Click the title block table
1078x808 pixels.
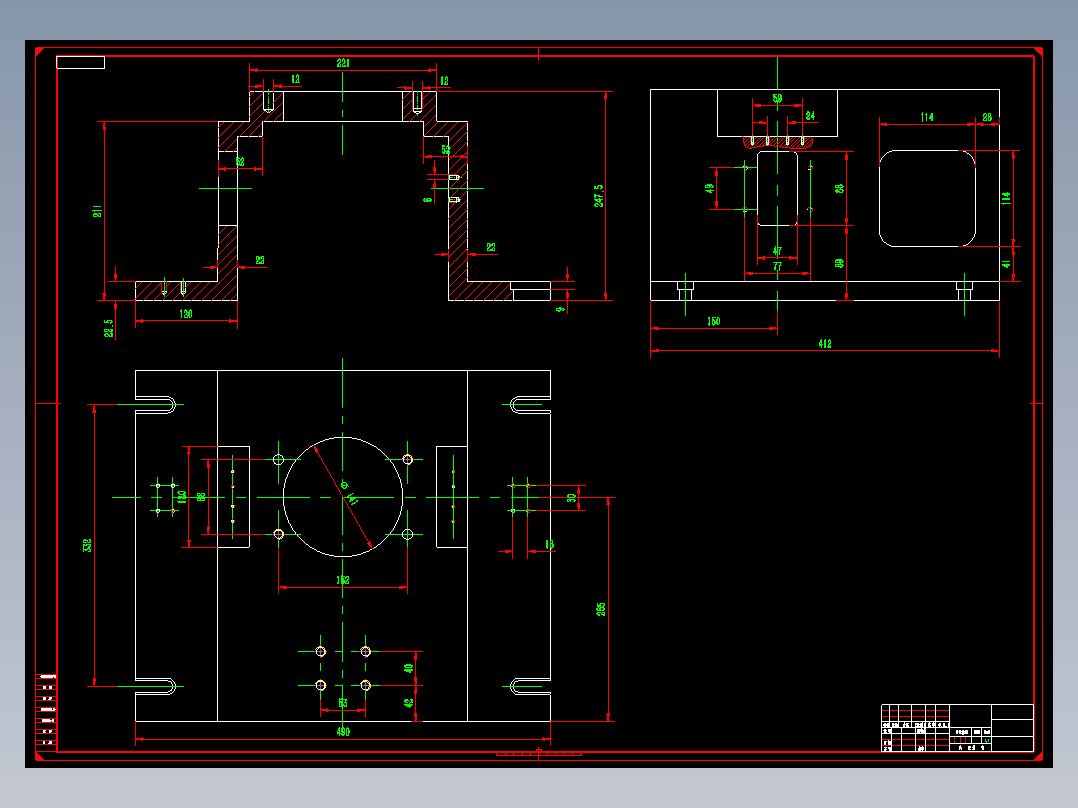tap(957, 728)
